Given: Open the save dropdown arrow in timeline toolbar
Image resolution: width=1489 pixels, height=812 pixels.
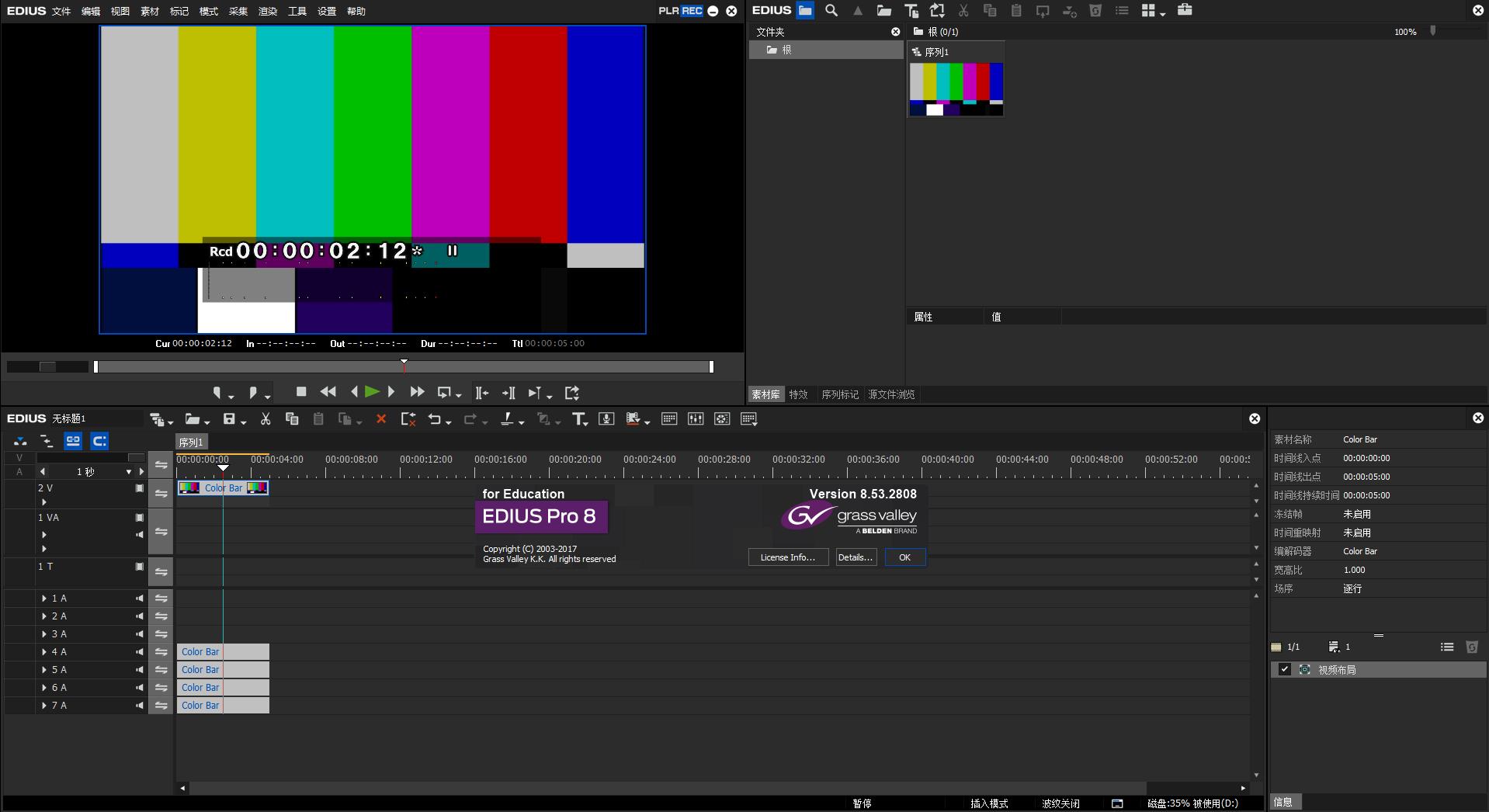Looking at the screenshot, I should pyautogui.click(x=244, y=422).
